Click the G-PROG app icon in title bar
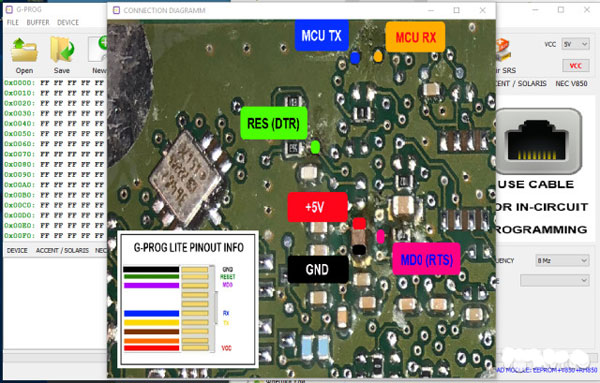Viewport: 600px width, 383px height. point(9,9)
